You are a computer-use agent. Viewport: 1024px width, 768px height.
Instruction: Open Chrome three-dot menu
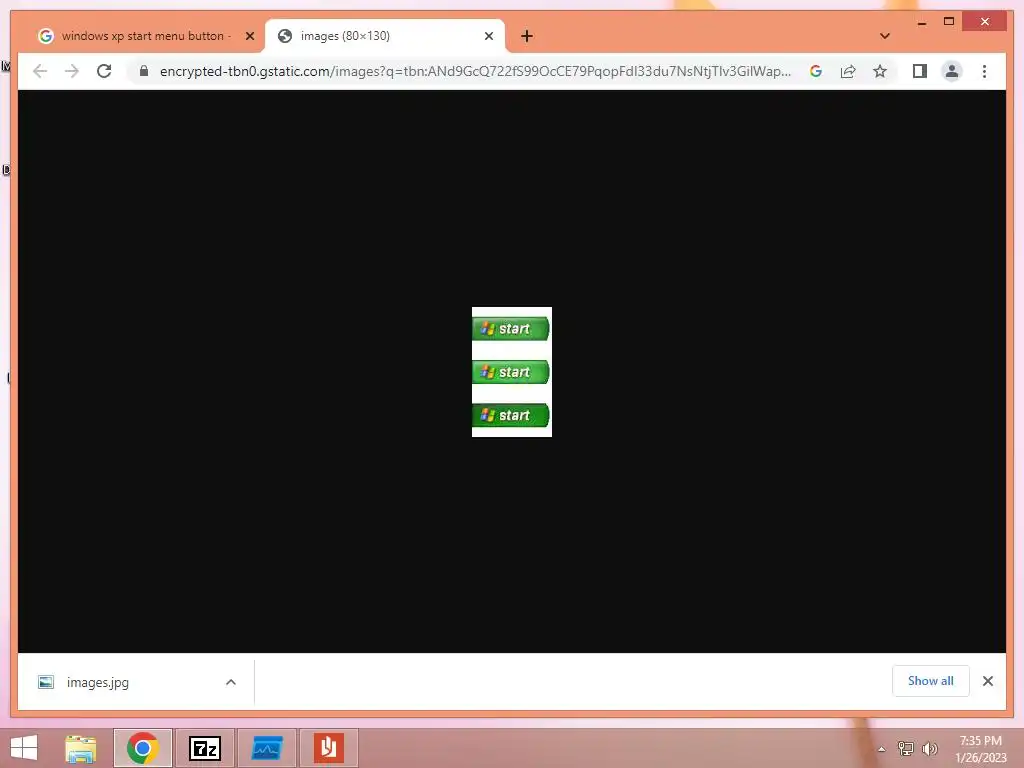click(984, 71)
